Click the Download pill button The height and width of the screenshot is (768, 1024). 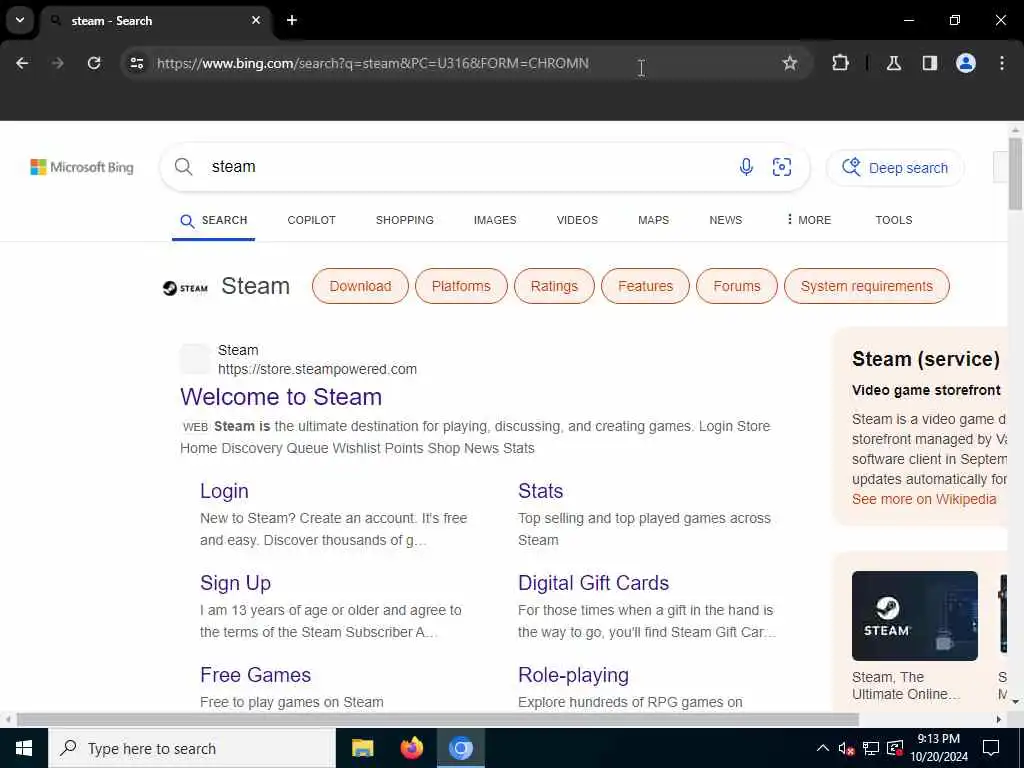point(360,286)
